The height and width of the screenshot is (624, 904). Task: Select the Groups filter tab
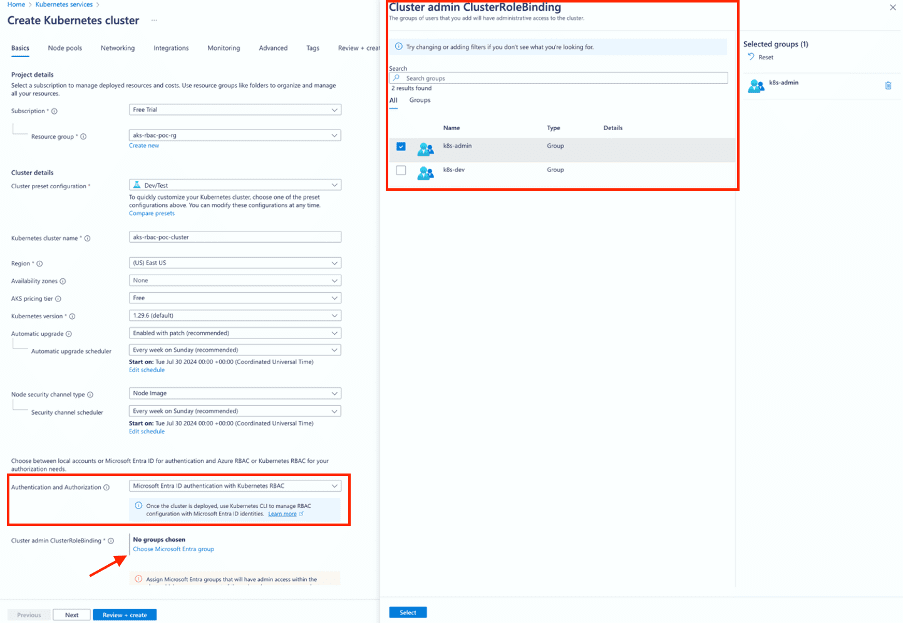pyautogui.click(x=420, y=100)
